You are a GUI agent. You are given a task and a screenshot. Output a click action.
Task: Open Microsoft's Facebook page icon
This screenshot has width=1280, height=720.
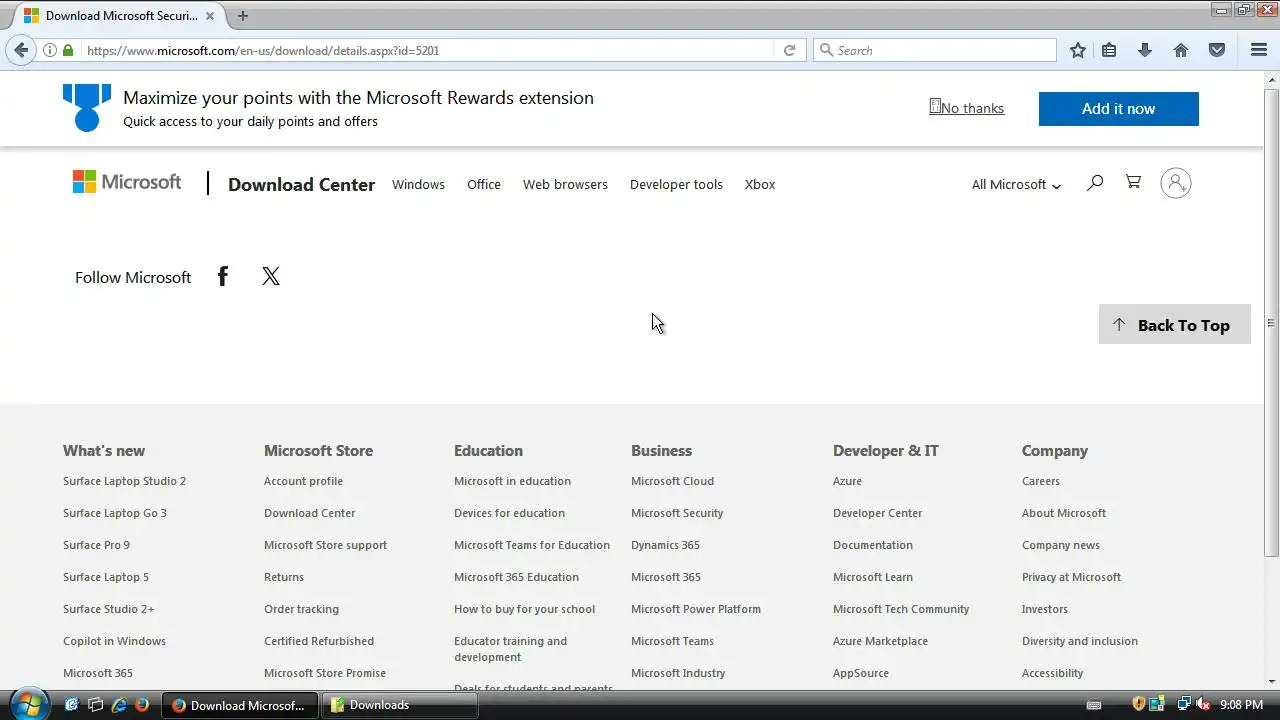223,277
